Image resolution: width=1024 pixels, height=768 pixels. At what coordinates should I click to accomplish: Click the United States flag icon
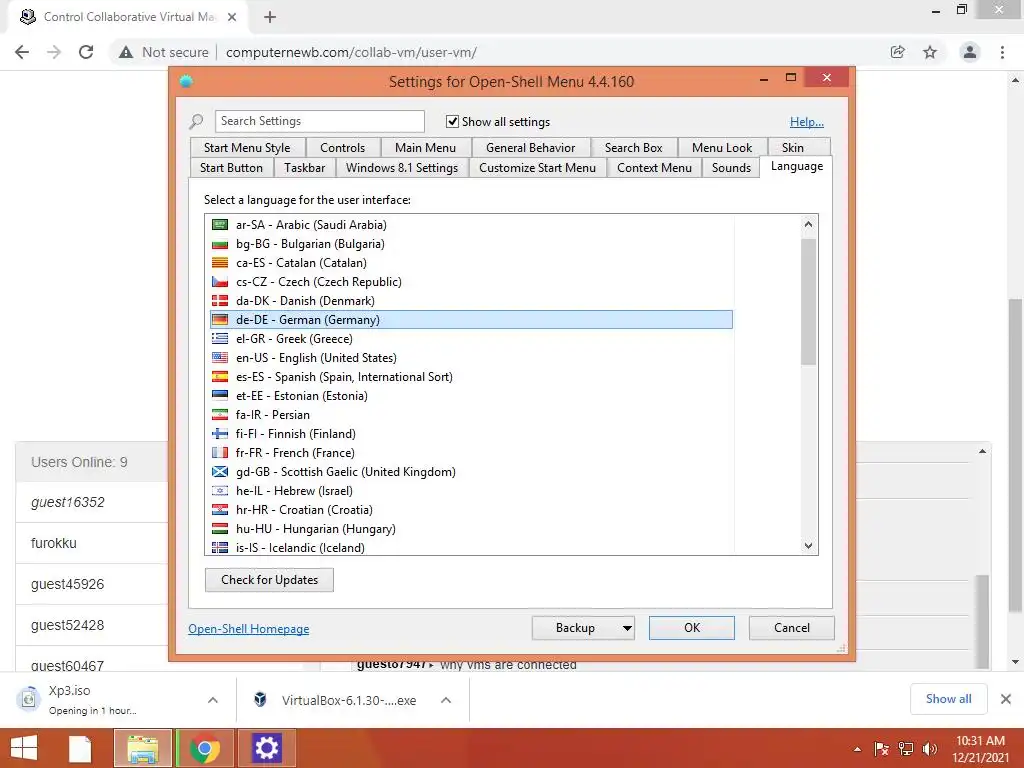(x=220, y=357)
